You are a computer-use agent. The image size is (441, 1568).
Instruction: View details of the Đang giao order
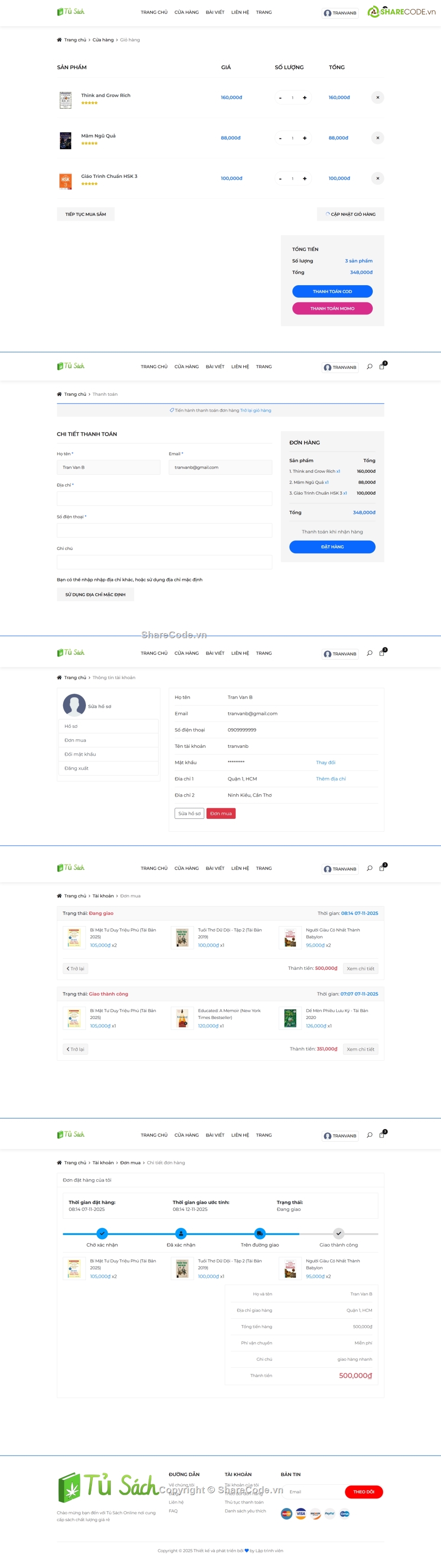point(361,968)
